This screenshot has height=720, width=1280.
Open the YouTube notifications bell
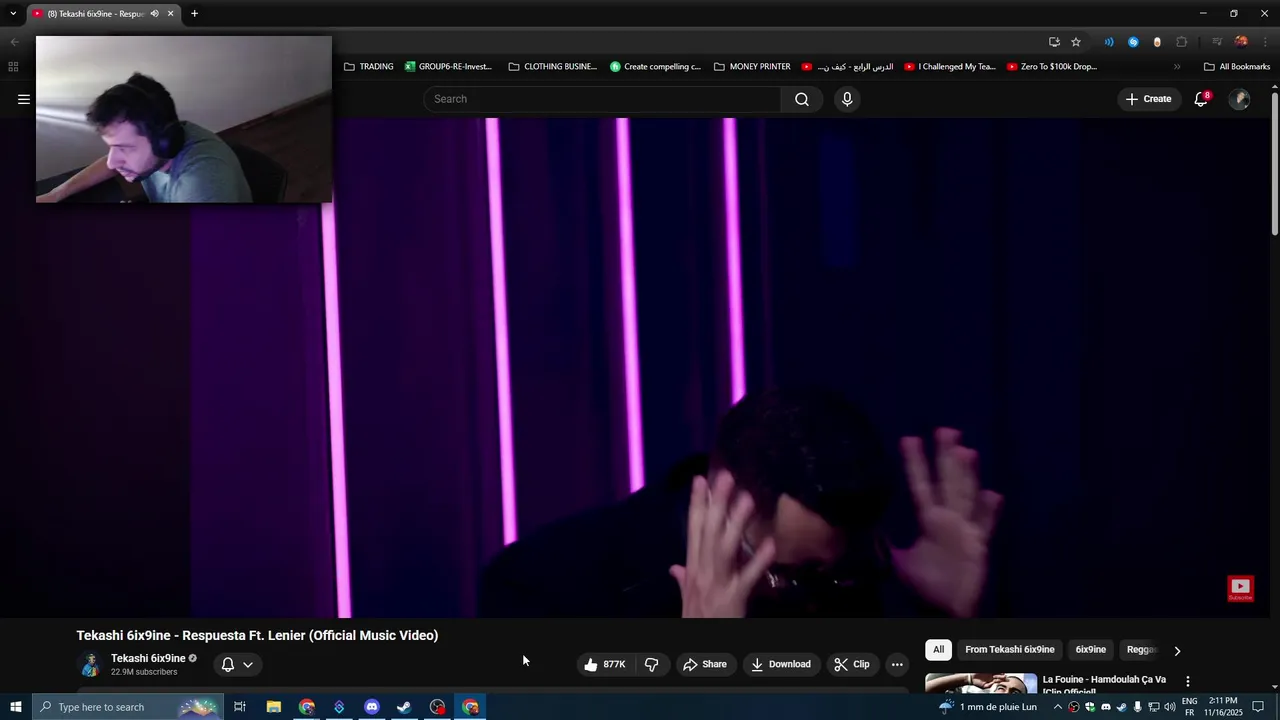click(1201, 99)
